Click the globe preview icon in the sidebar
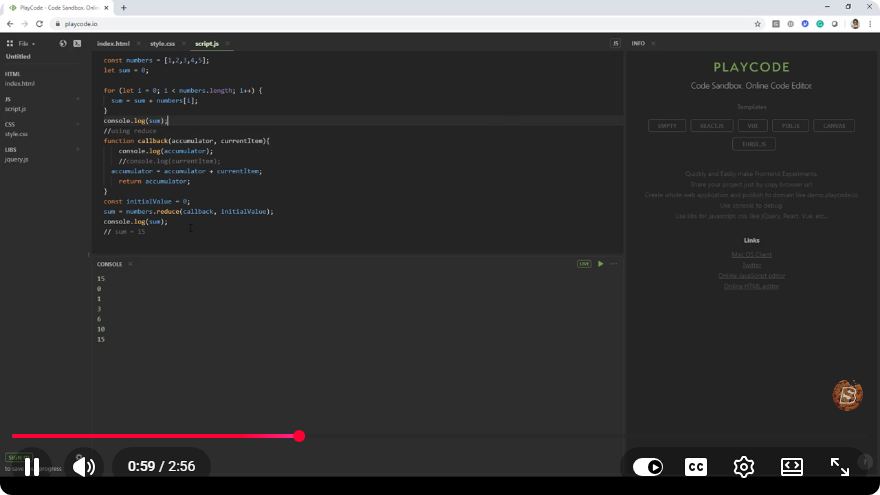Image resolution: width=880 pixels, height=495 pixels. tap(63, 43)
